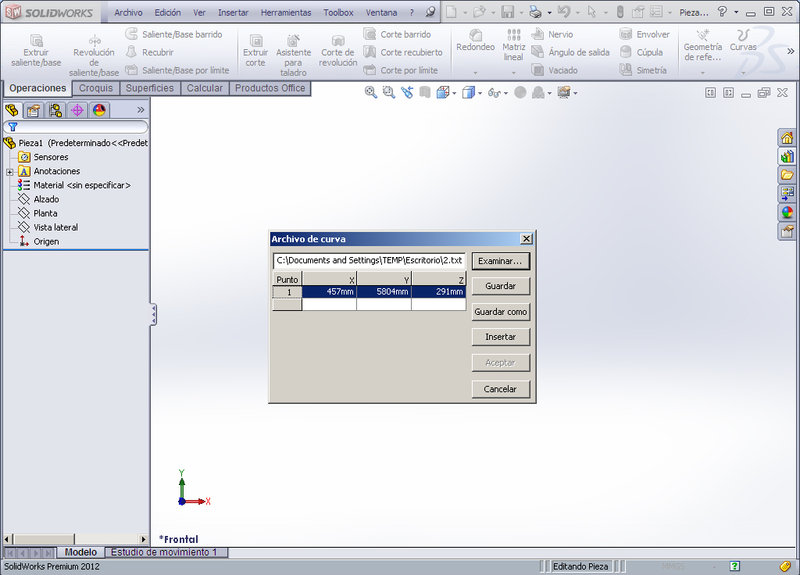Open ConfigurationManager tab icon
Image resolution: width=800 pixels, height=575 pixels.
tap(56, 110)
